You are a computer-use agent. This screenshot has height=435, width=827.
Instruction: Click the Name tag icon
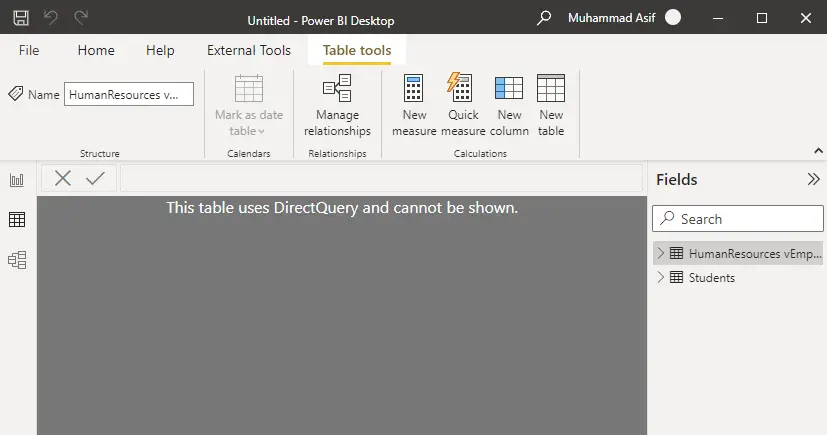(16, 94)
